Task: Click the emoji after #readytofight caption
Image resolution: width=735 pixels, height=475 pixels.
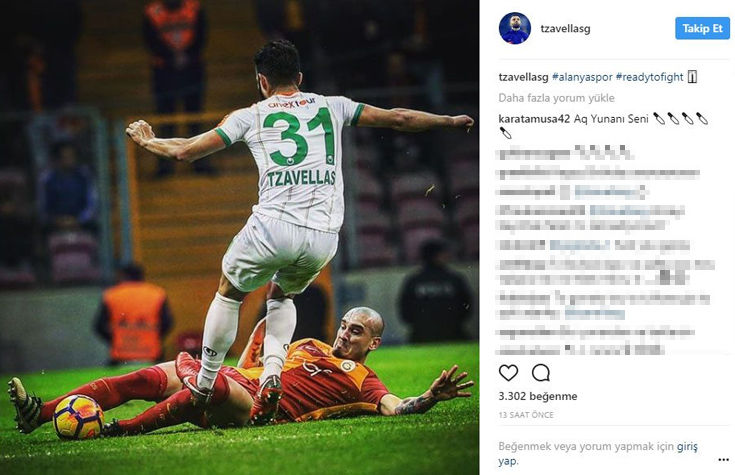Action: [692, 77]
